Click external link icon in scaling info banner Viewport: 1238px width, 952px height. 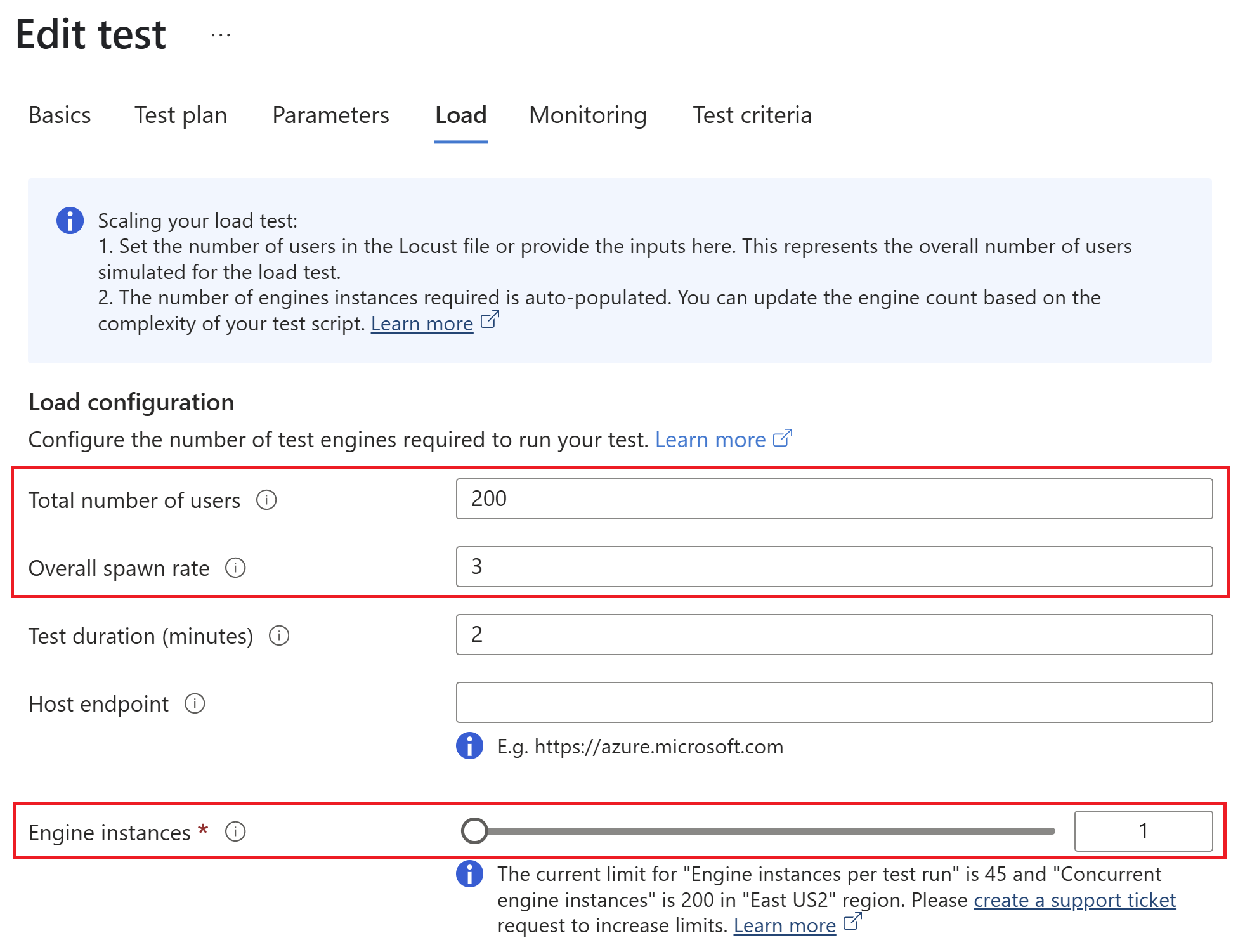click(x=490, y=320)
